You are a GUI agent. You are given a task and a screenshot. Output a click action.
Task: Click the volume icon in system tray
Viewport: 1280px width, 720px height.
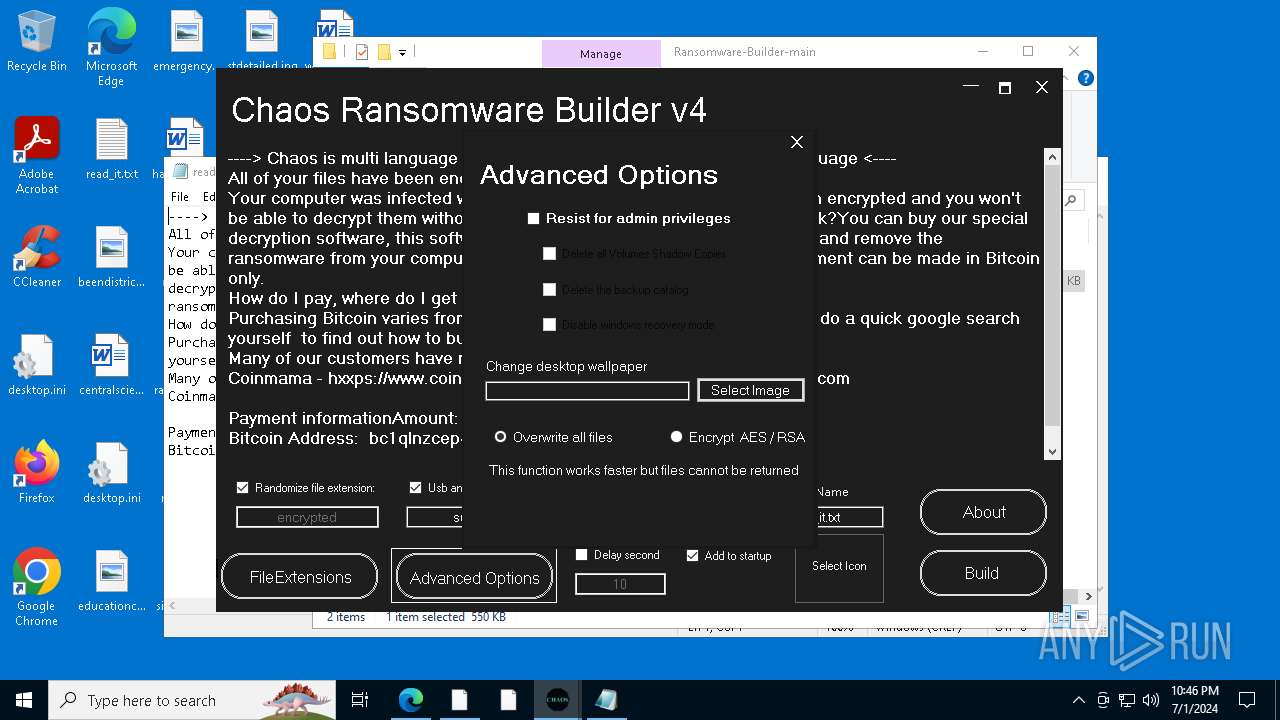coord(1151,700)
